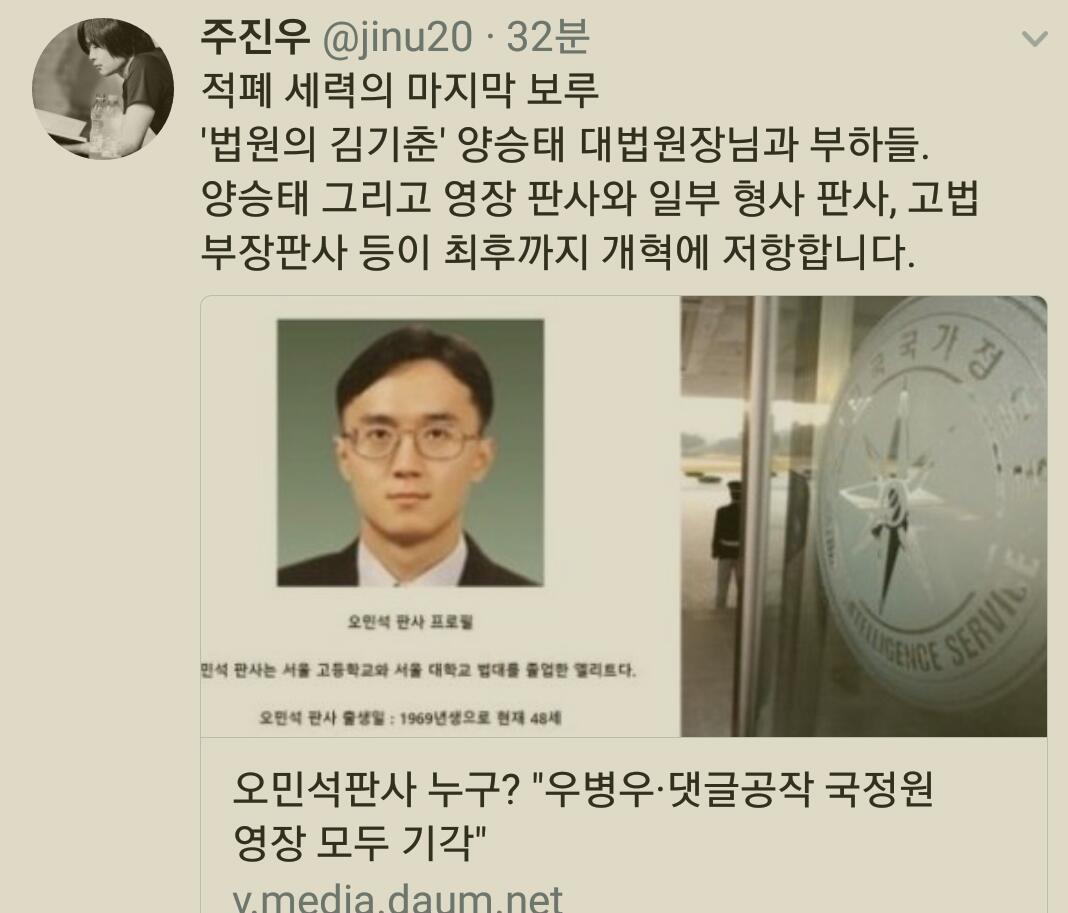Click the guard figure in the right photo
This screenshot has height=913, width=1068.
click(727, 544)
